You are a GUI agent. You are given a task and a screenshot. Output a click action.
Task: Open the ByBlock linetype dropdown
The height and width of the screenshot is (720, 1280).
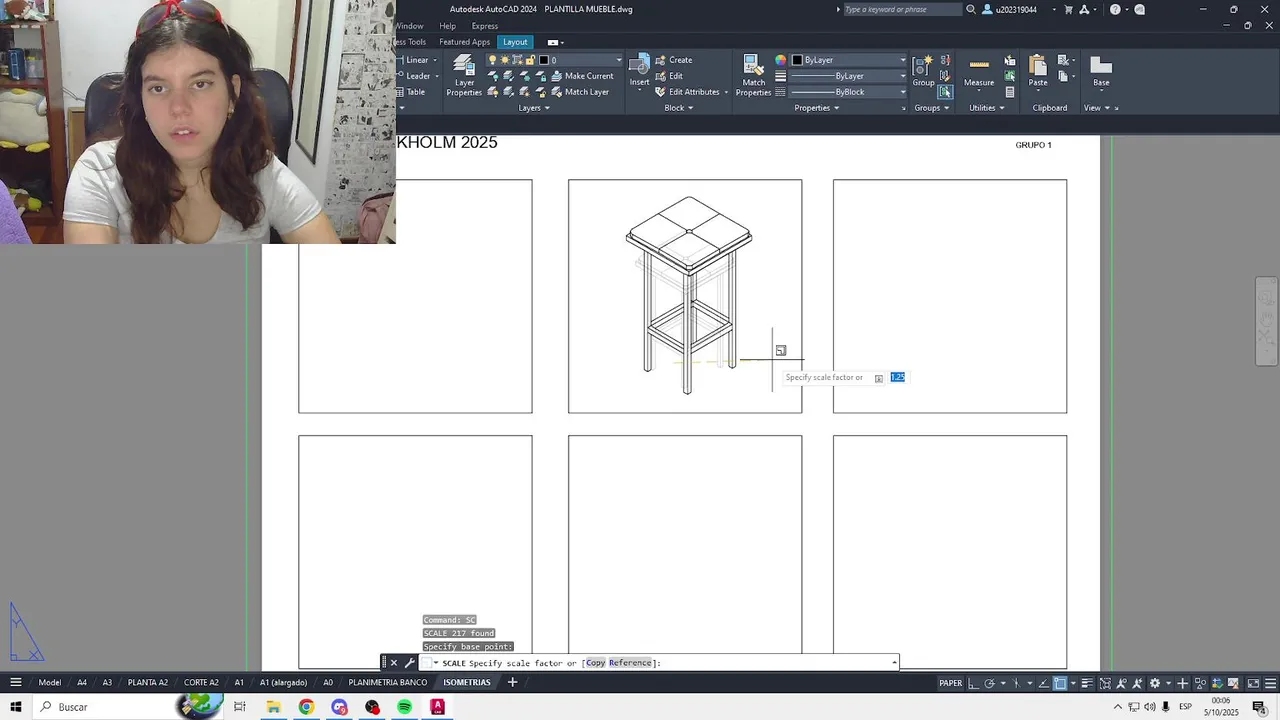pos(902,92)
